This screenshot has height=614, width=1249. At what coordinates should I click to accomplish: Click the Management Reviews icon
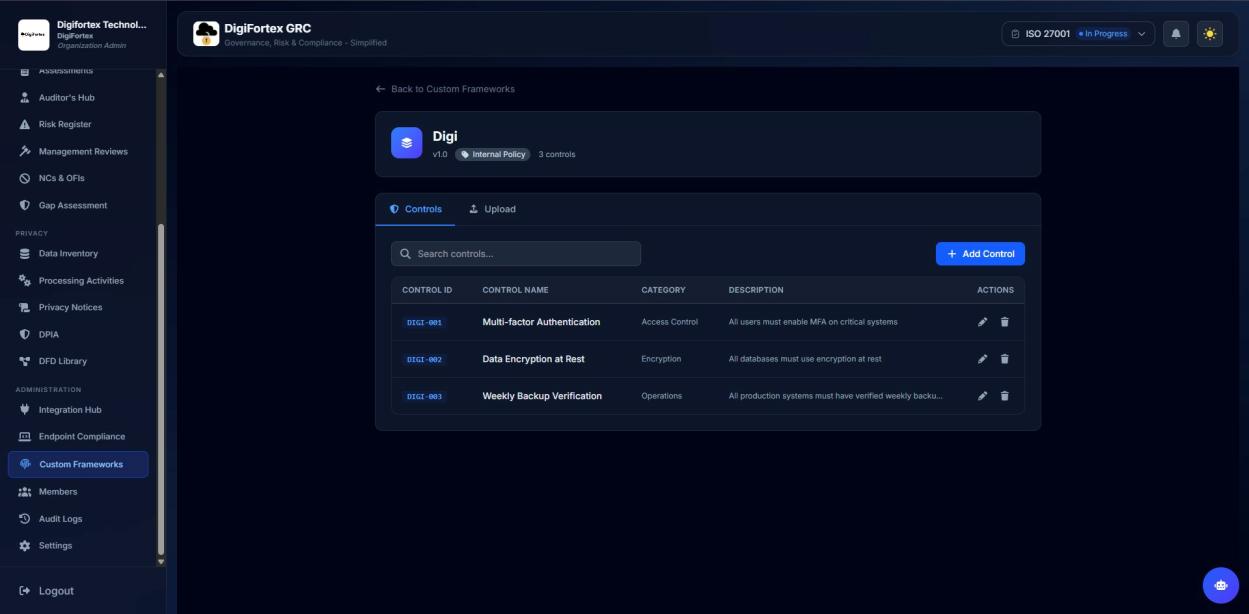pyautogui.click(x=25, y=152)
